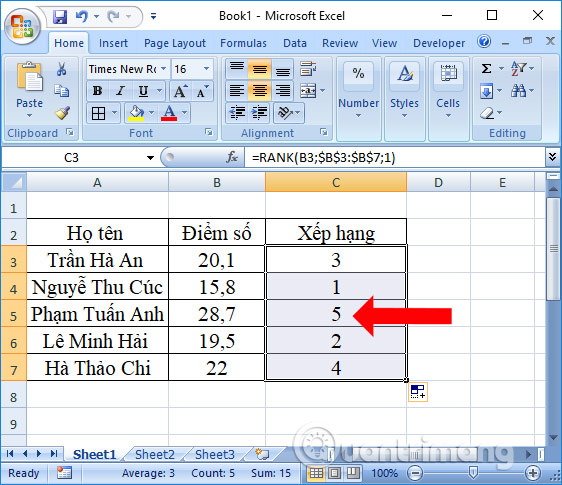The width and height of the screenshot is (562, 485).
Task: Open Excel Help question mark
Action: pyautogui.click(x=484, y=42)
